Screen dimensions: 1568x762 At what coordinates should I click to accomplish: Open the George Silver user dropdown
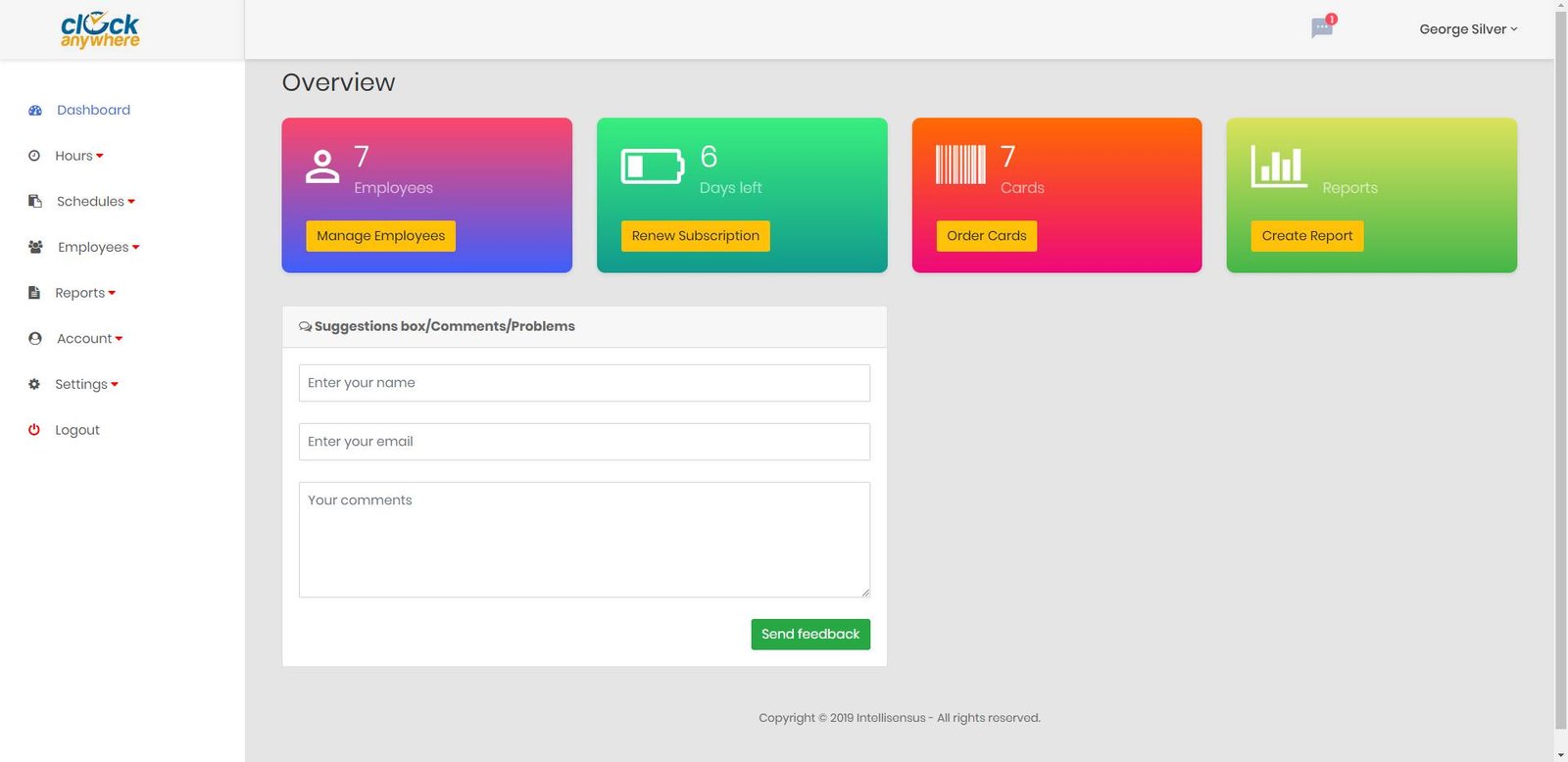coord(1467,29)
